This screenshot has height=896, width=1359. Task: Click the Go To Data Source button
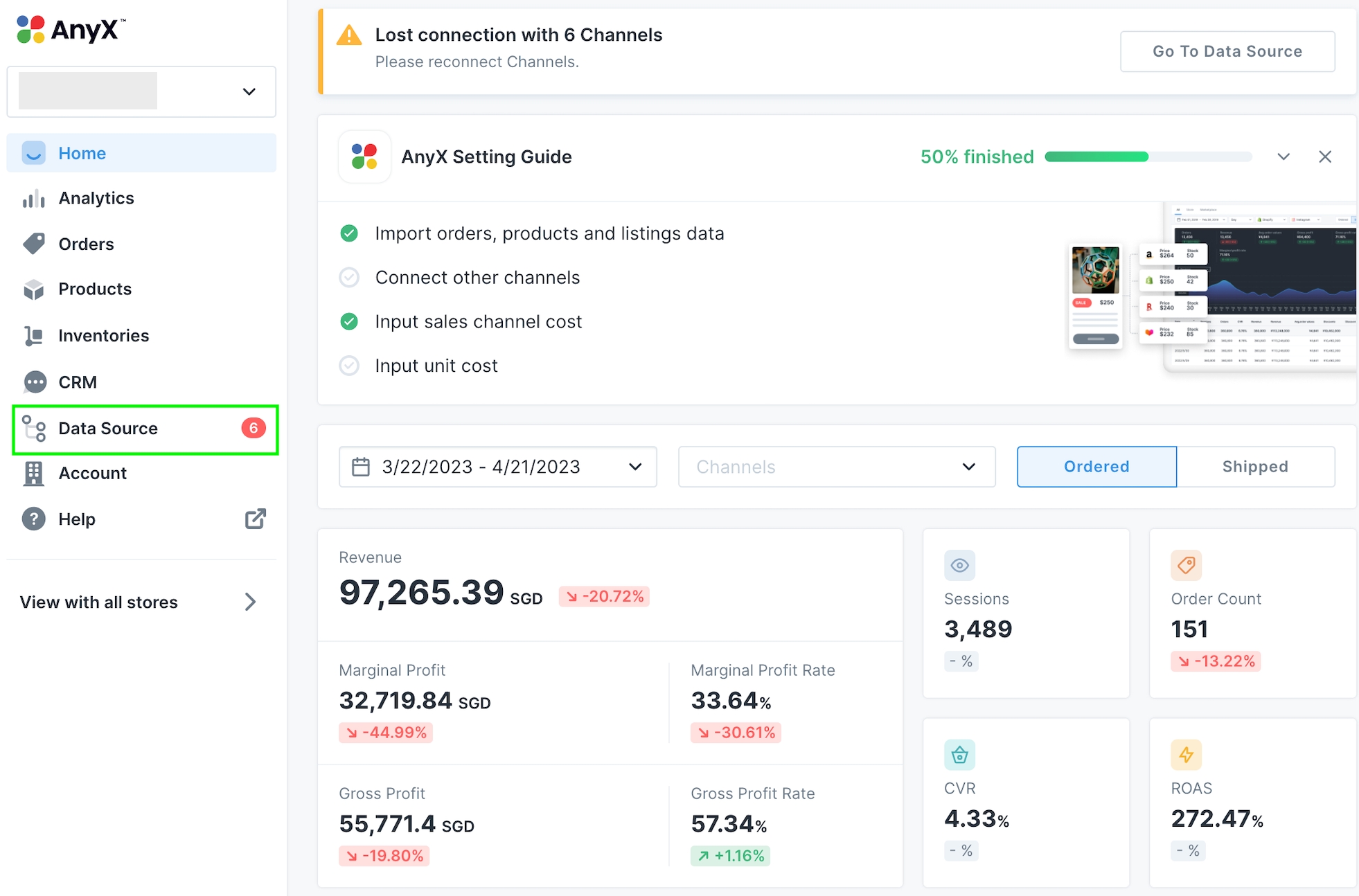(x=1227, y=51)
